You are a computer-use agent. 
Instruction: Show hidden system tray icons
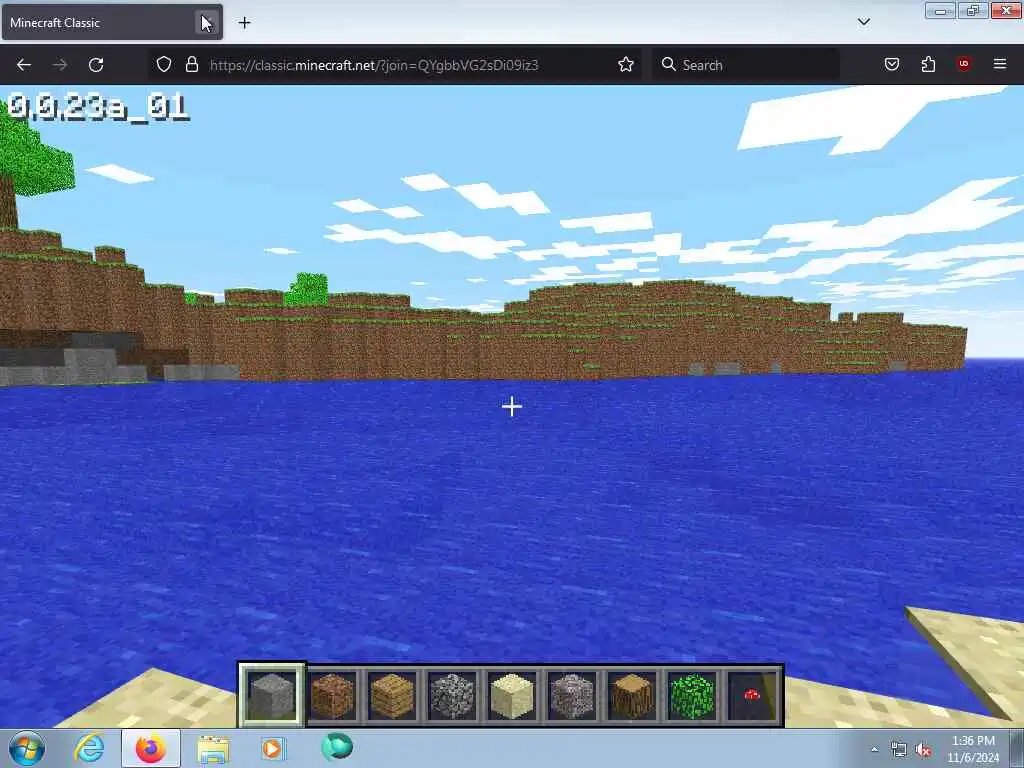[x=874, y=750]
